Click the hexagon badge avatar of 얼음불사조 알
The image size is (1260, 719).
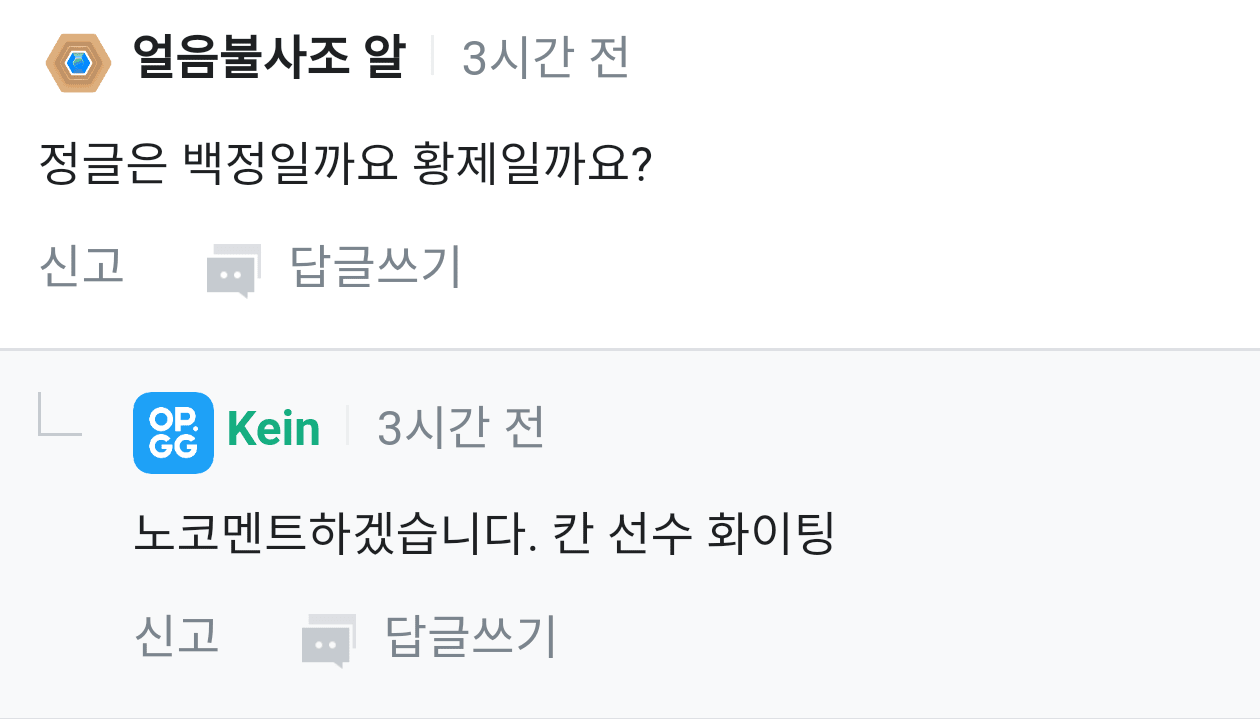point(78,62)
